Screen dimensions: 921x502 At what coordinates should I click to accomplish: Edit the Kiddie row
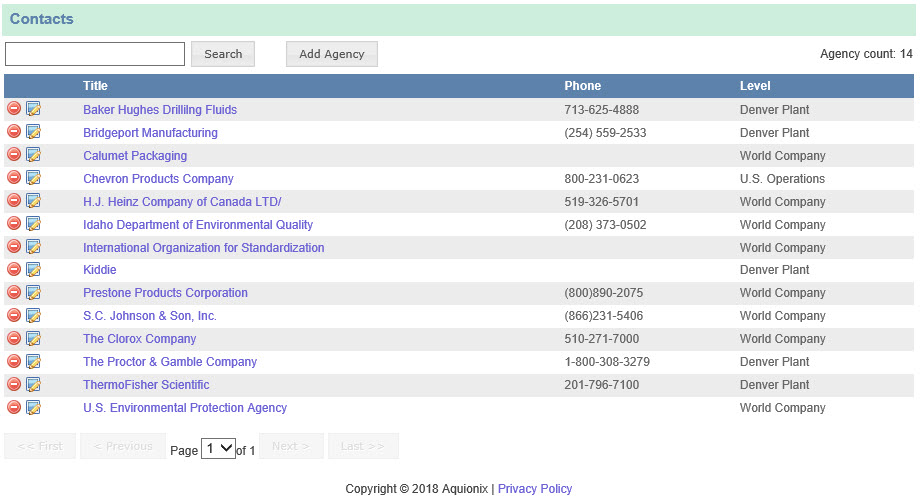pyautogui.click(x=33, y=269)
